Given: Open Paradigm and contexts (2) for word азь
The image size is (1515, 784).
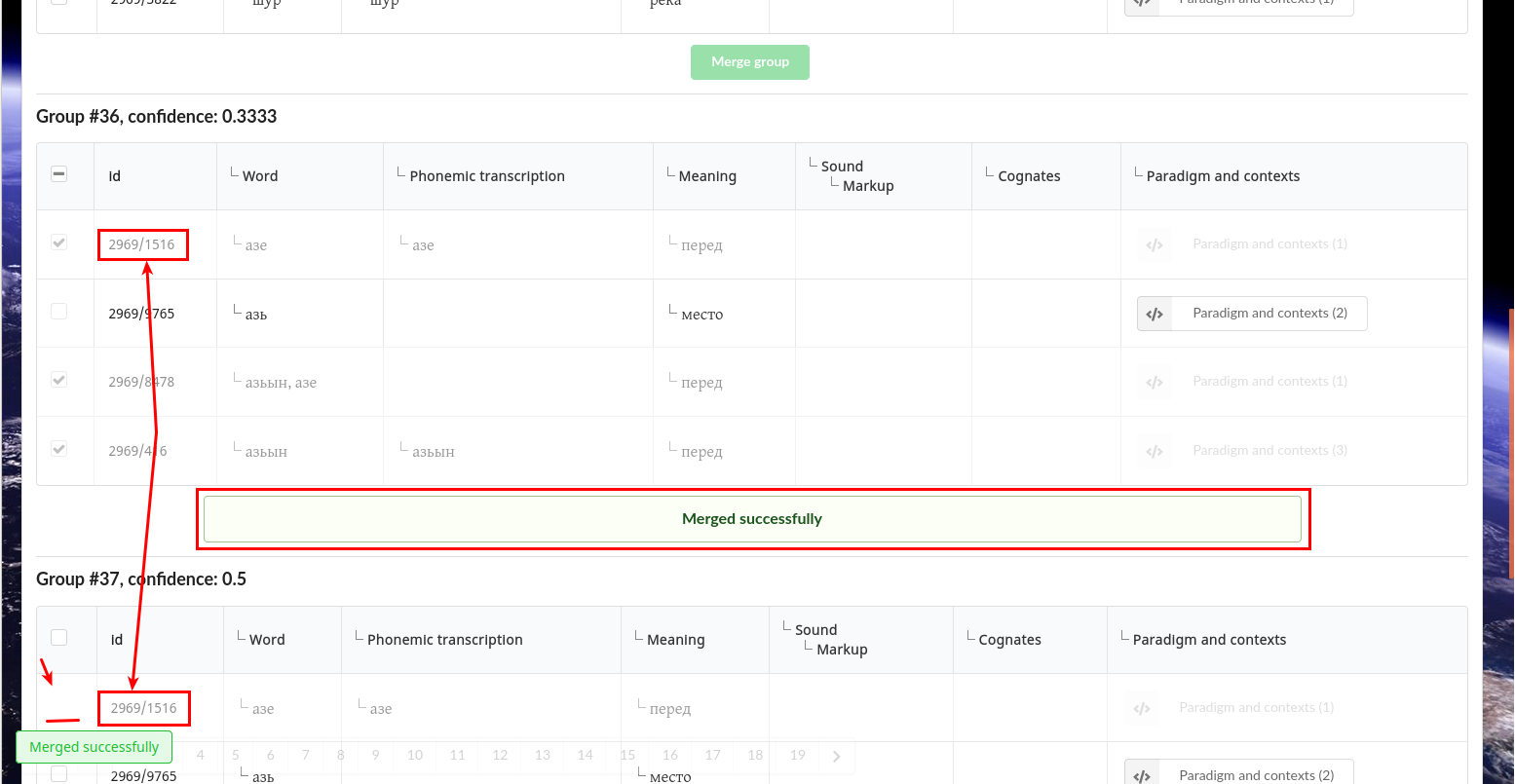Looking at the screenshot, I should pos(1251,313).
